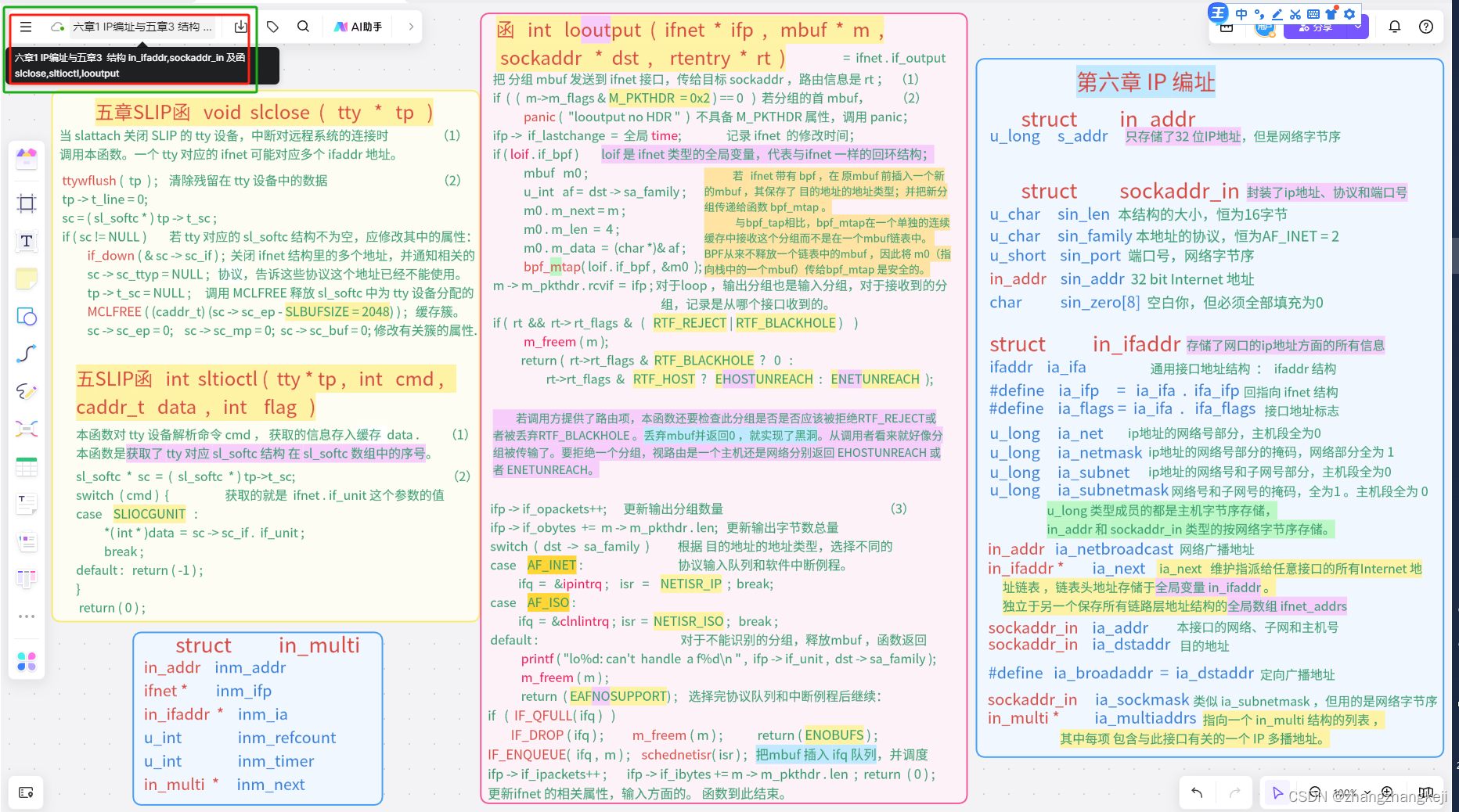Click the highlighted SLBUFSIZE = 2048 text
The height and width of the screenshot is (812, 1459).
tap(338, 311)
